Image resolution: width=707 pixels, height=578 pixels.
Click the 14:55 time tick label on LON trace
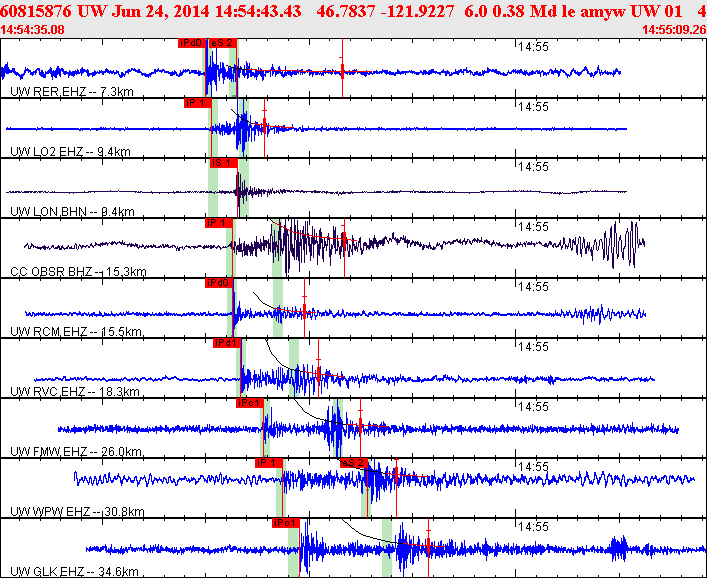pos(533,167)
